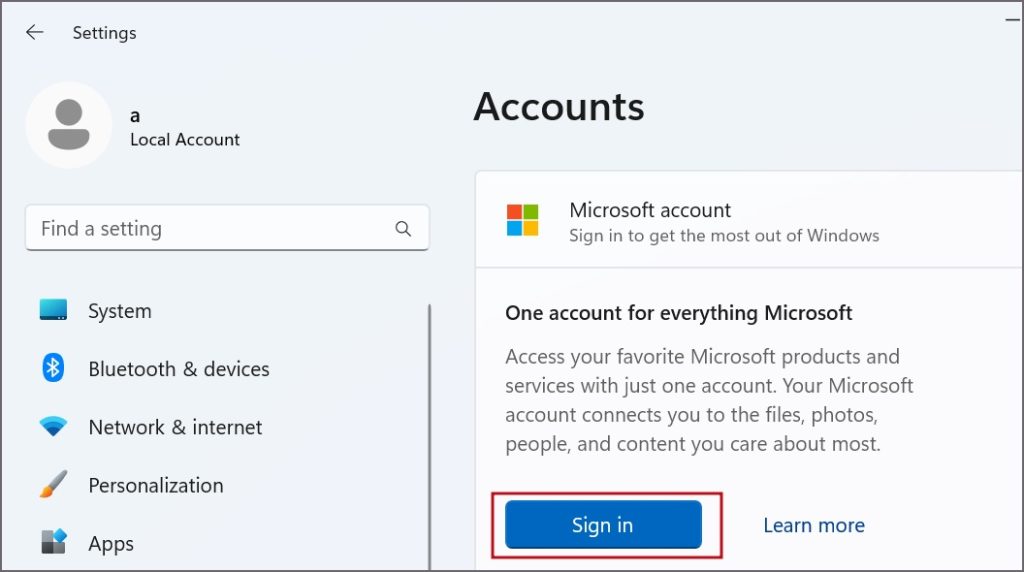Click the Bluetooth icon in sidebar
1024x572 pixels.
pyautogui.click(x=53, y=368)
